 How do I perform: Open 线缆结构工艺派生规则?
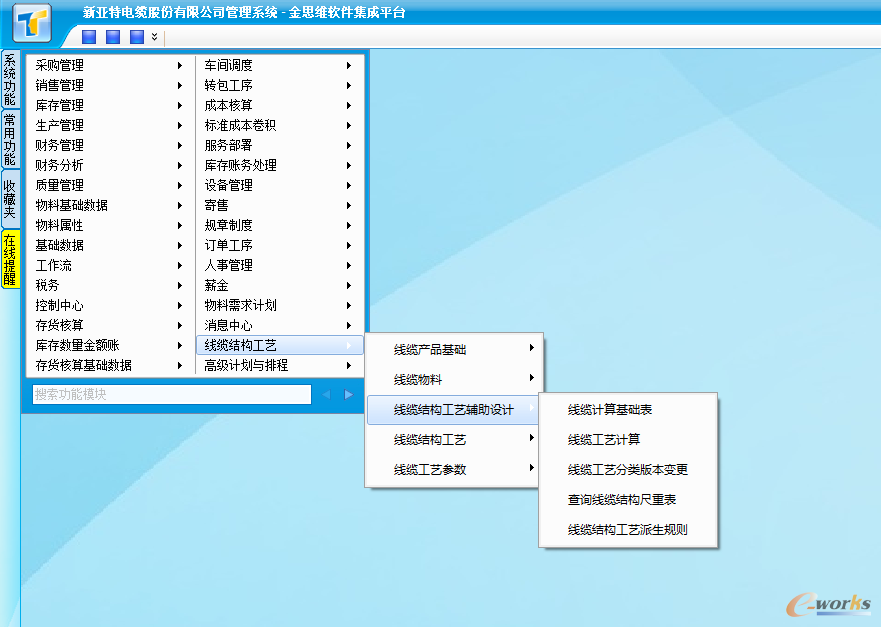(x=628, y=529)
